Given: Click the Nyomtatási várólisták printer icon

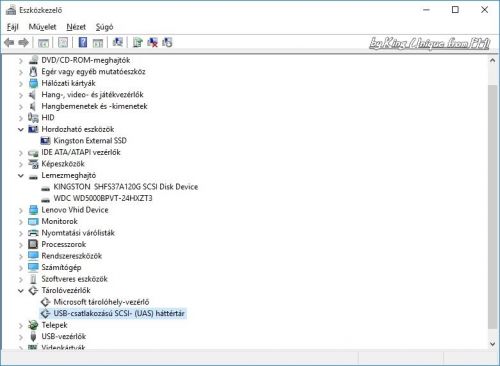Looking at the screenshot, I should coord(33,233).
